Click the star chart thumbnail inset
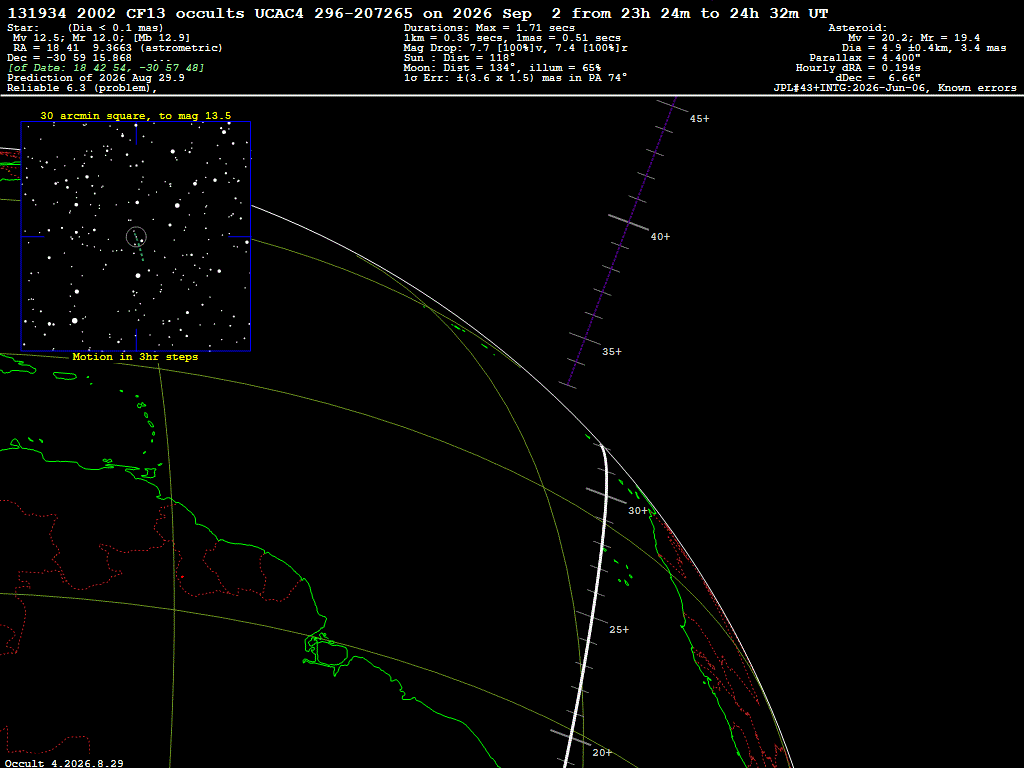 coord(136,236)
